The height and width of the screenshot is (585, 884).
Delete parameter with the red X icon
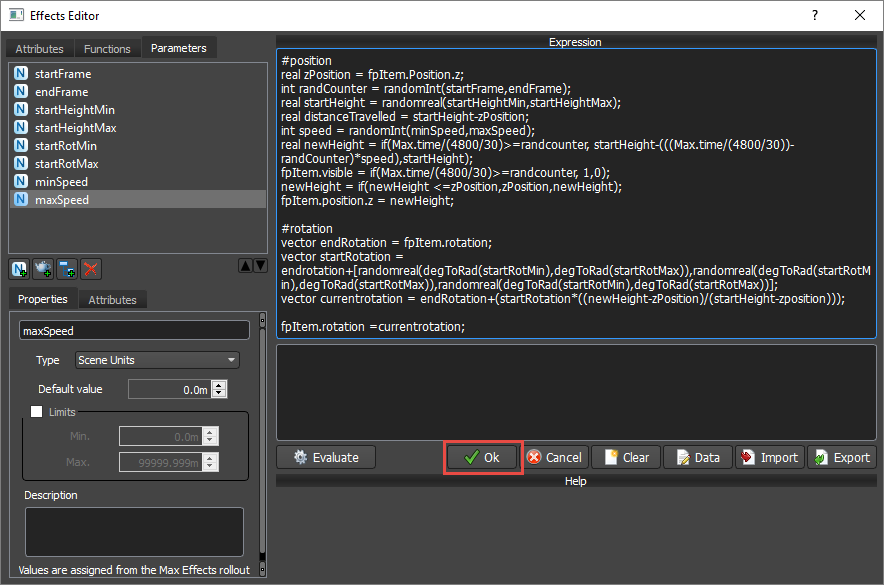[x=91, y=268]
